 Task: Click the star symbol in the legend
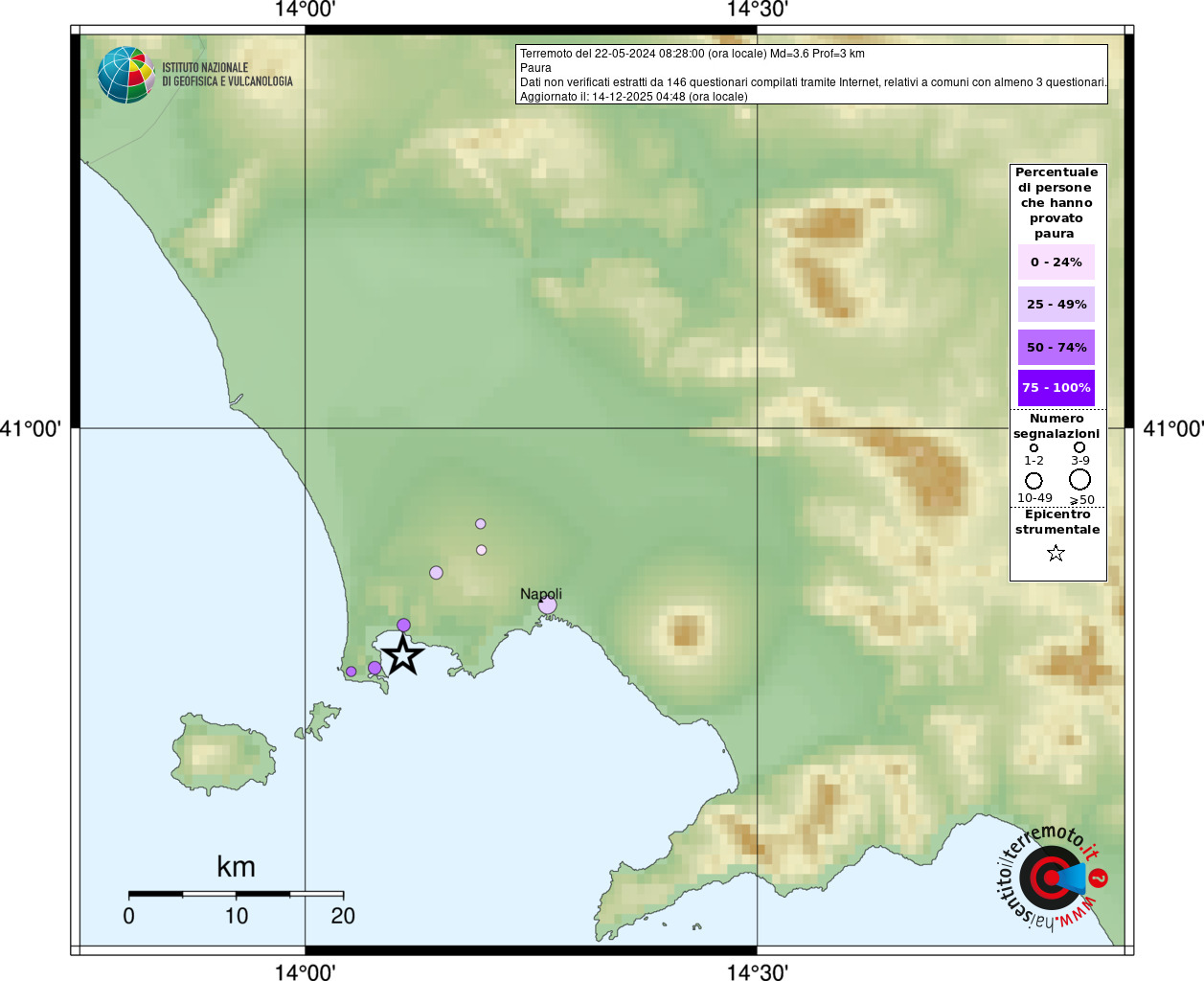pyautogui.click(x=1056, y=553)
